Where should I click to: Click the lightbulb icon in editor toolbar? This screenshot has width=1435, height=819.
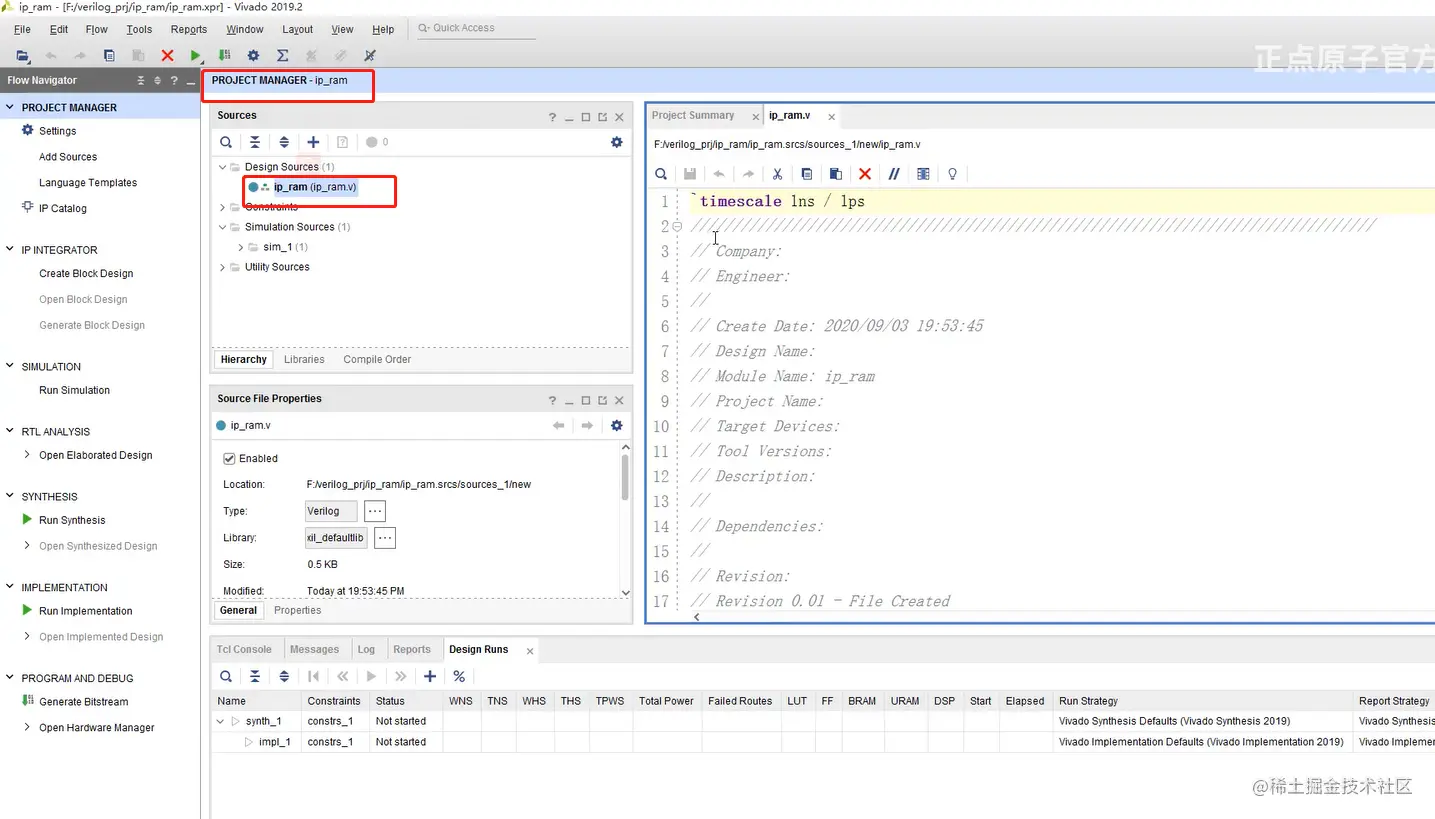click(x=952, y=174)
